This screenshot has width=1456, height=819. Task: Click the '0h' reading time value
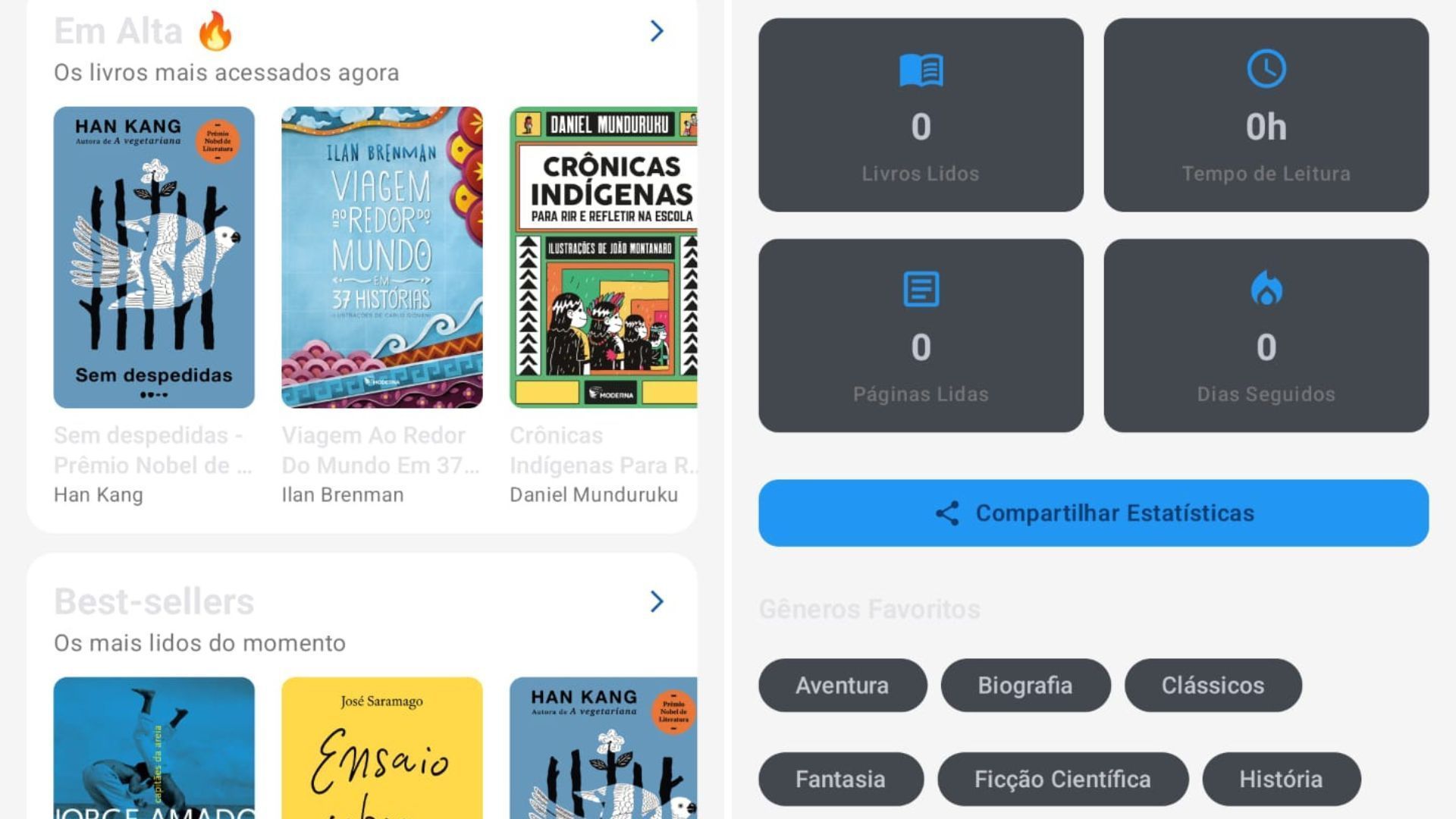tap(1266, 127)
